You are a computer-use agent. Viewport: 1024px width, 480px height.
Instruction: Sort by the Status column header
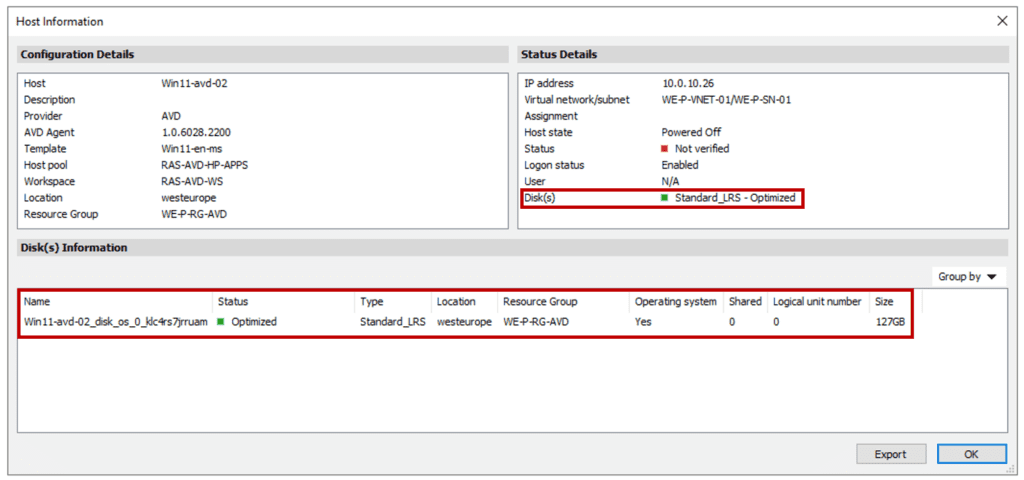[x=233, y=301]
